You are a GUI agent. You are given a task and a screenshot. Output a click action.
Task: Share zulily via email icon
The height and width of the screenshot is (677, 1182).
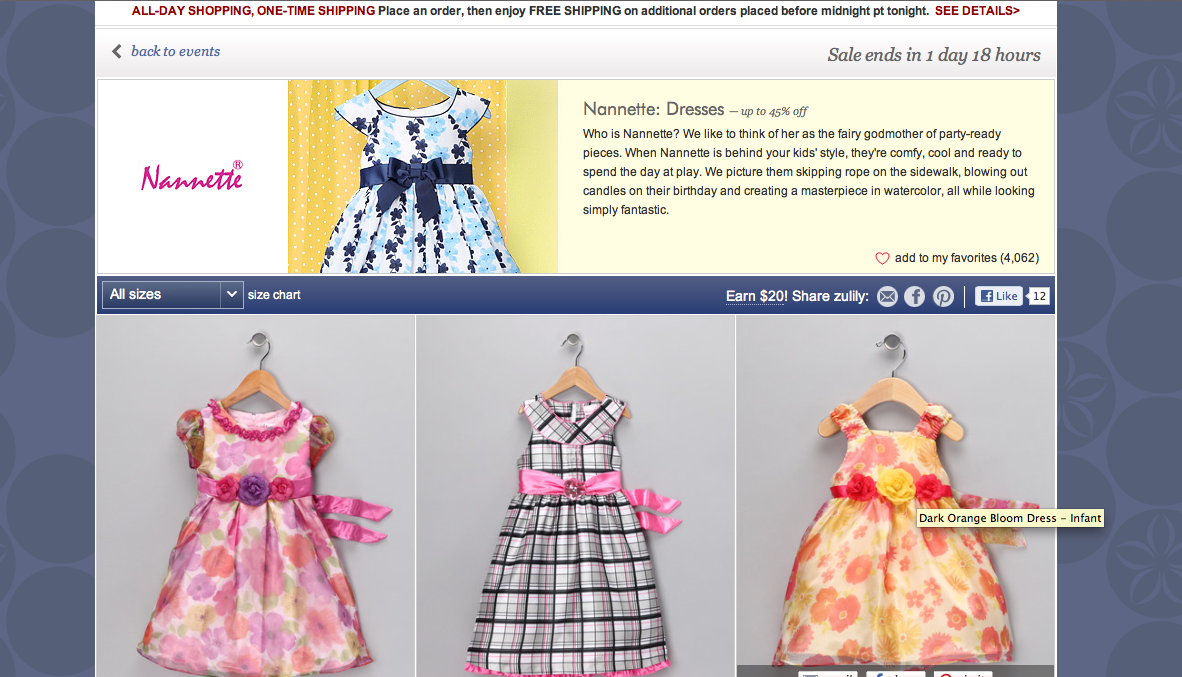click(887, 296)
